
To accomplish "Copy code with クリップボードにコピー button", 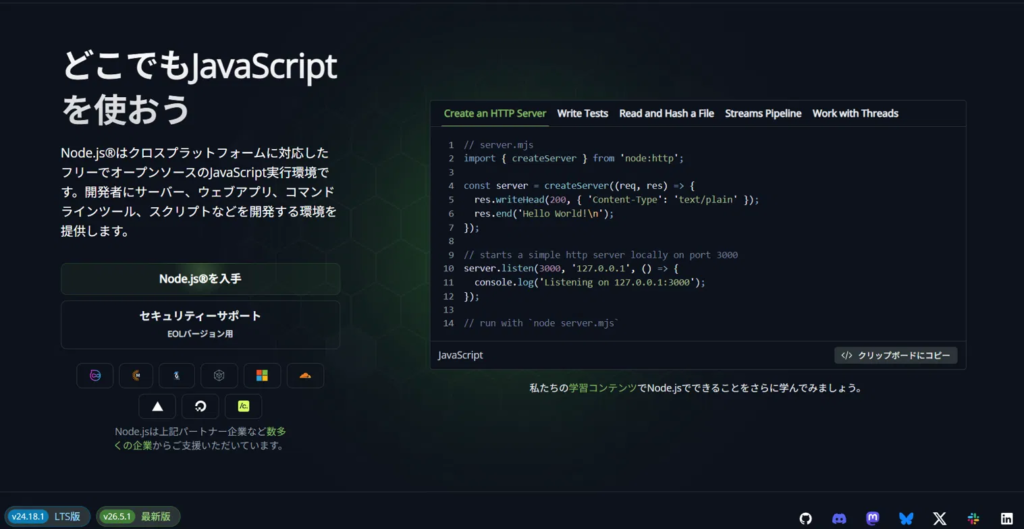I will (x=896, y=355).
